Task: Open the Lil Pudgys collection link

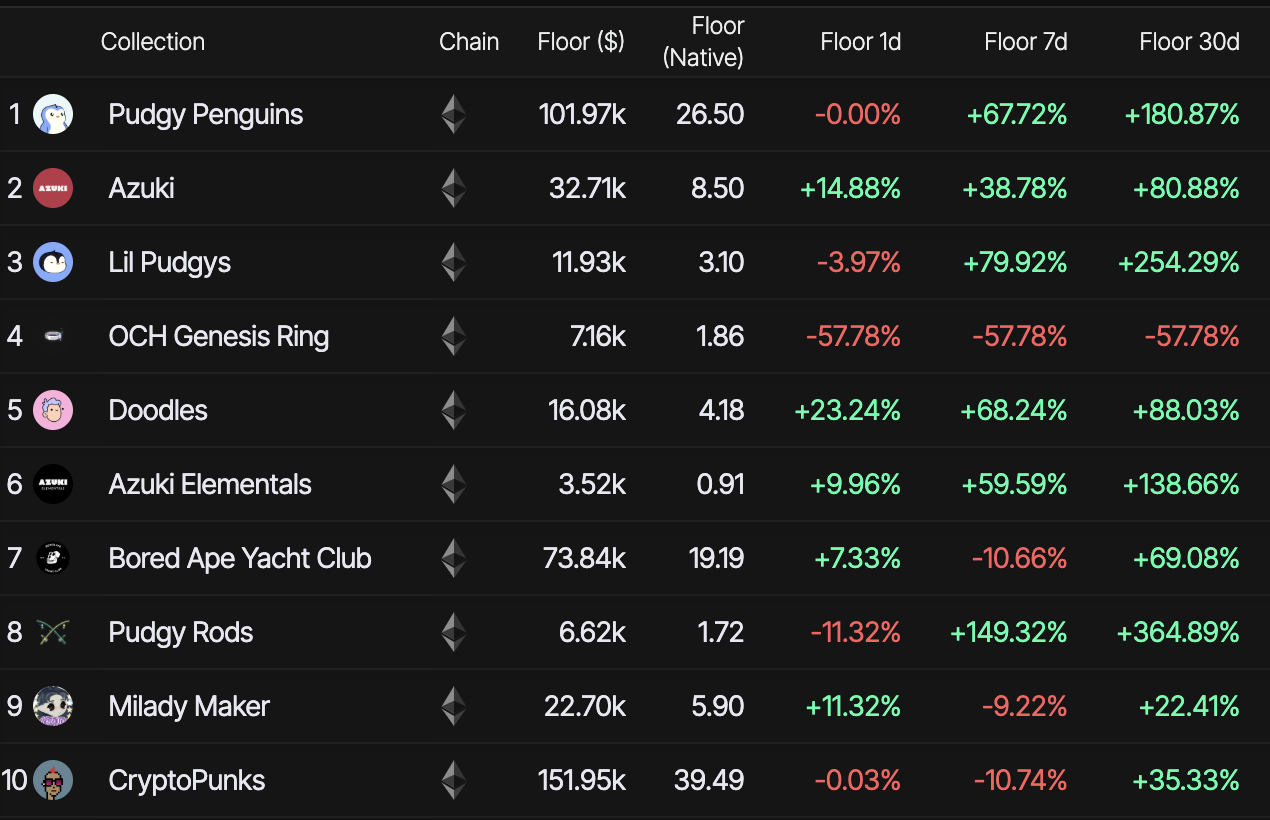Action: [x=170, y=262]
